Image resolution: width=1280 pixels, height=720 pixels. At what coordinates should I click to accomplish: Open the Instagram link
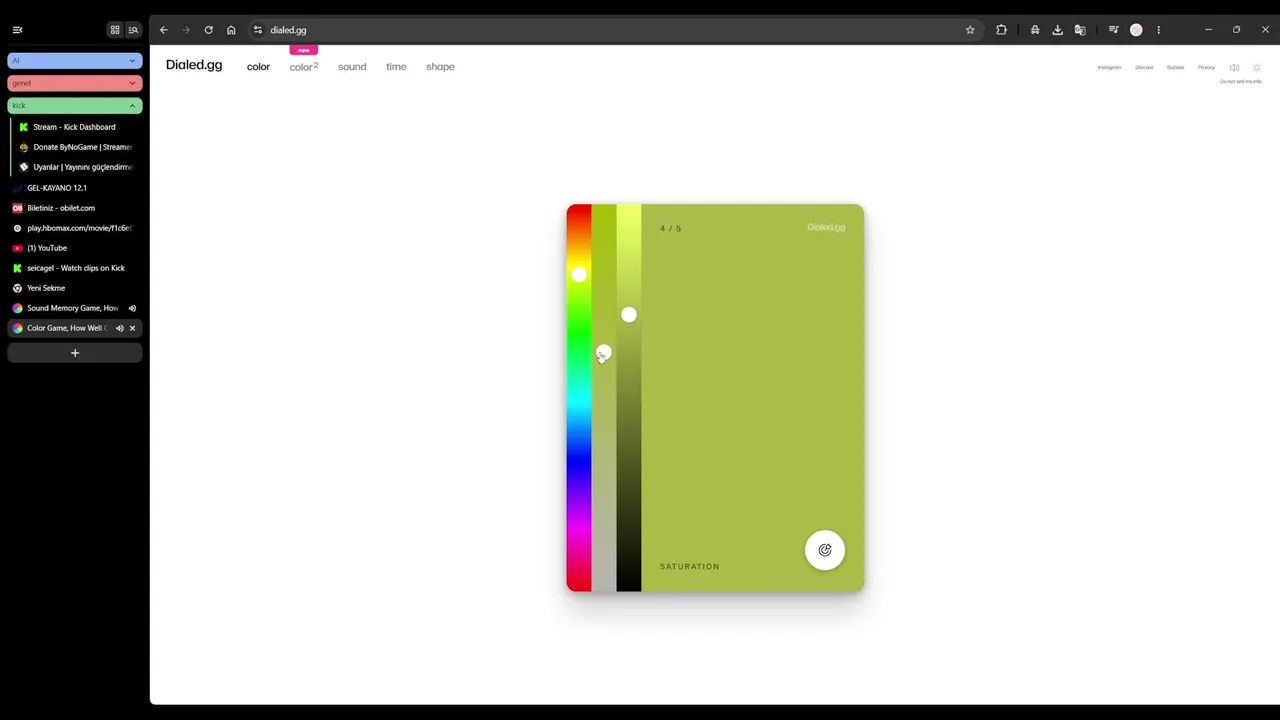tap(1109, 68)
